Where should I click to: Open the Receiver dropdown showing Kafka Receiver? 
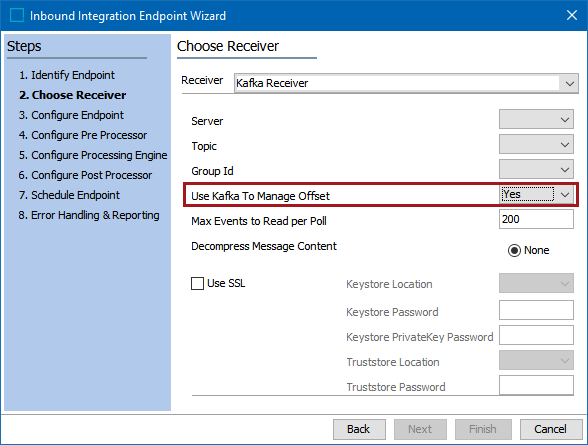tap(406, 83)
